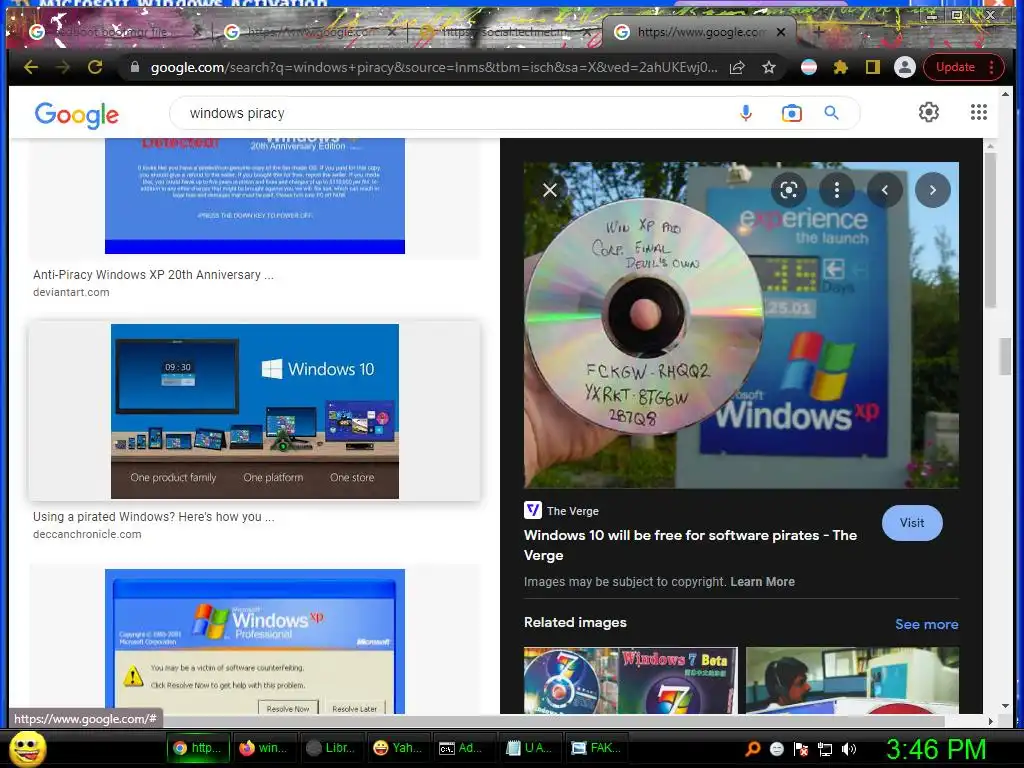Viewport: 1024px width, 768px height.
Task: Click the preview panel vertical scrollbar thumb
Action: 991,231
